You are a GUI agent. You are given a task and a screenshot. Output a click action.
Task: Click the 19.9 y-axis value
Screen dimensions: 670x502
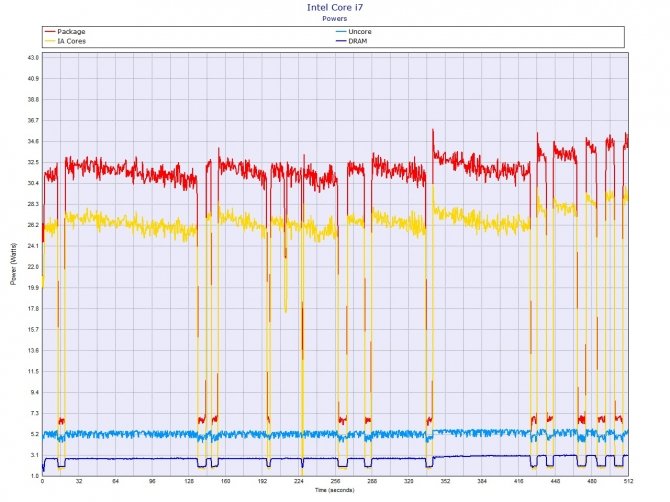pos(34,288)
